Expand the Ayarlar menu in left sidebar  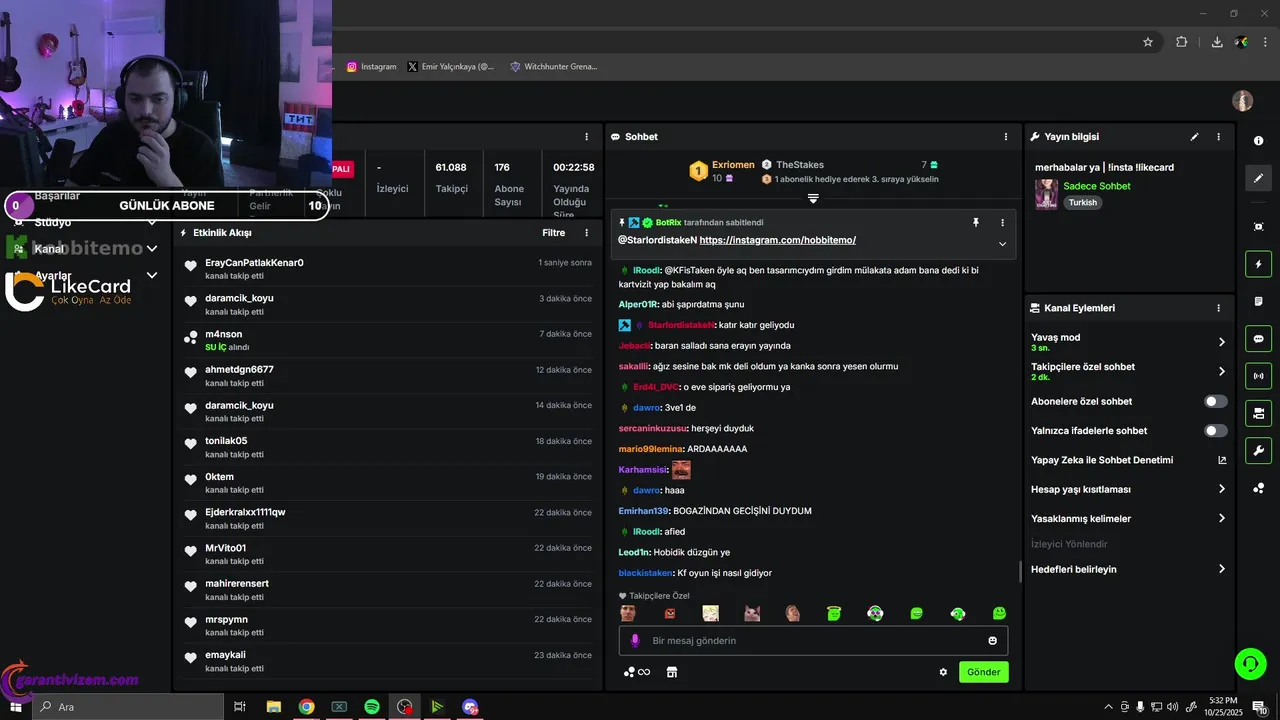tap(152, 275)
